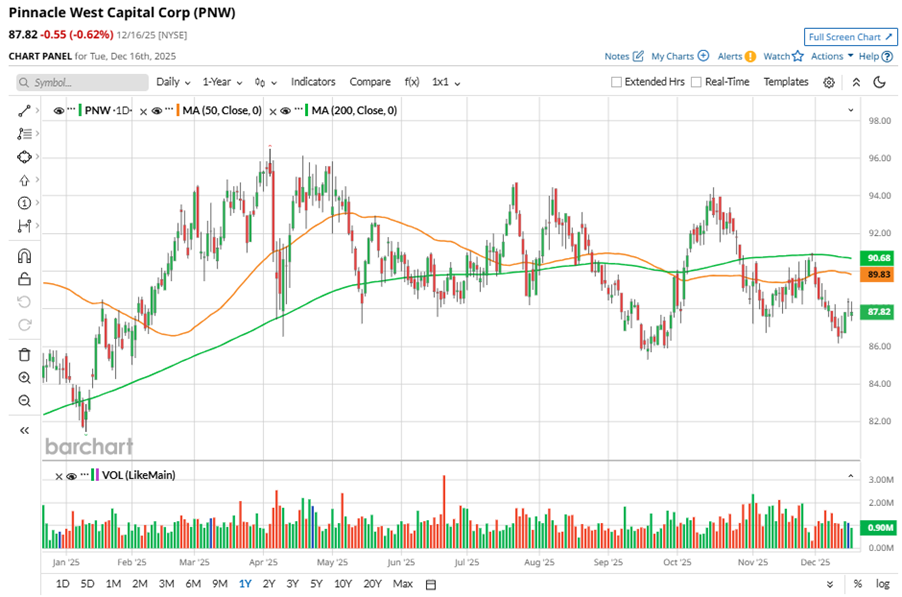Select the Max time range
Viewport: 902px width, 597px height.
point(403,584)
